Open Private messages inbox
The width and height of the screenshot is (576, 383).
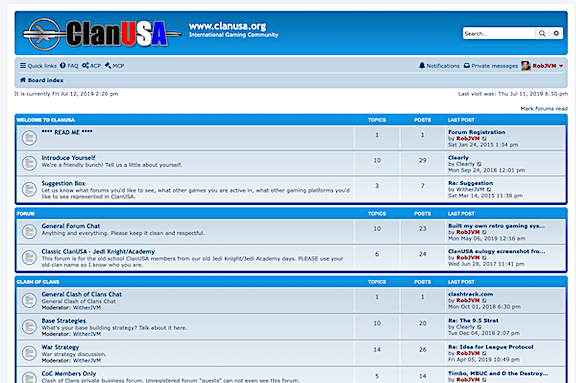[x=491, y=66]
